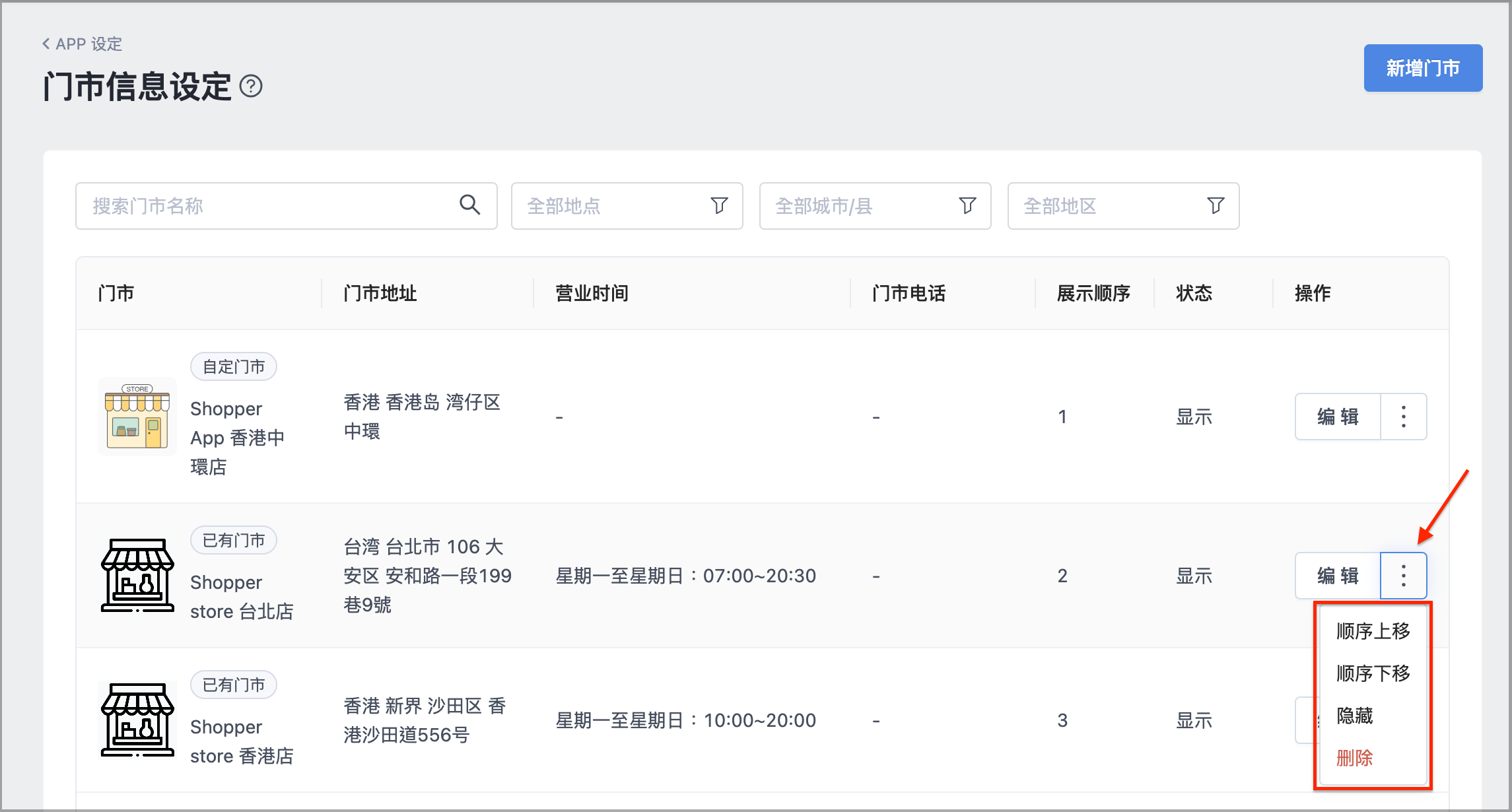Click Shopper store 台北店 storefront icon
The height and width of the screenshot is (812, 1512).
pyautogui.click(x=137, y=576)
